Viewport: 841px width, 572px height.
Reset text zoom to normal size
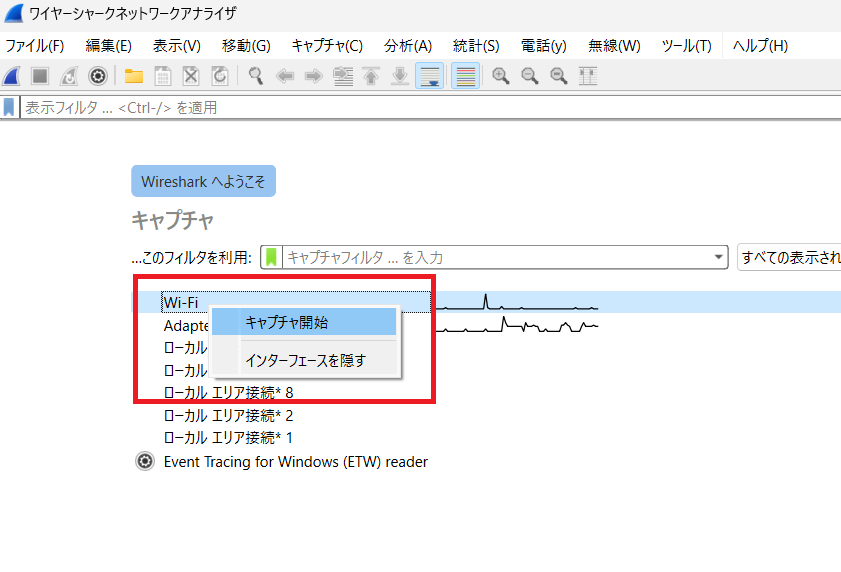pyautogui.click(x=559, y=76)
